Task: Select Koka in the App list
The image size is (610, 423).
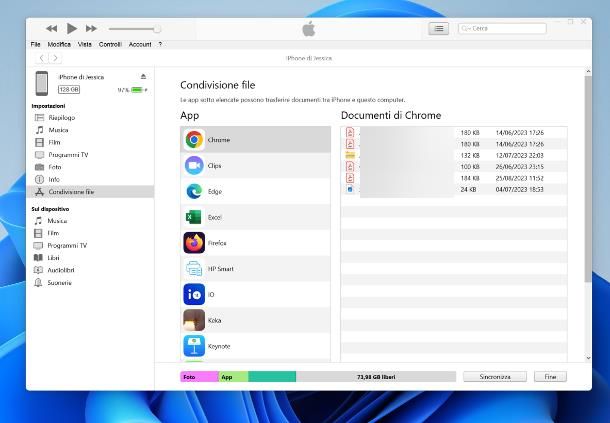Action: pyautogui.click(x=256, y=320)
